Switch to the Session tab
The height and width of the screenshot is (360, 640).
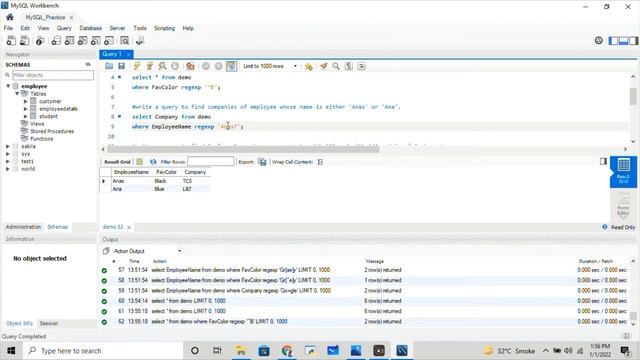pyautogui.click(x=49, y=323)
